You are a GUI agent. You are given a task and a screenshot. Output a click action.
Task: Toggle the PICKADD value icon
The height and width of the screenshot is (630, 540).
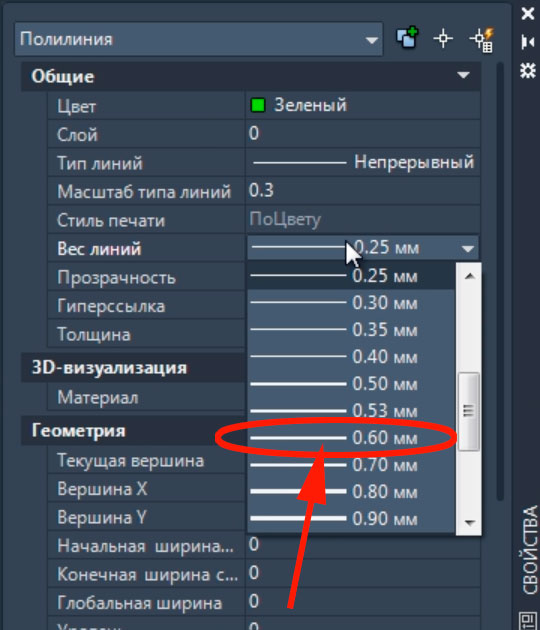407,38
